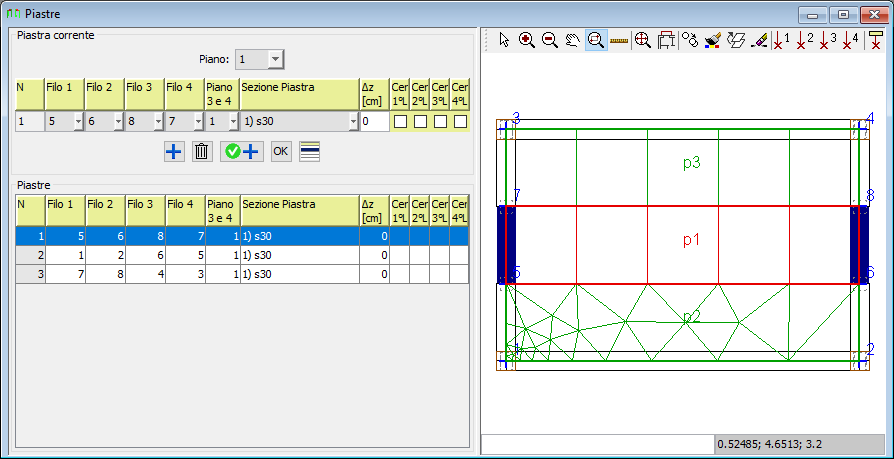The image size is (894, 459).
Task: Click the p3 label in the drawing
Action: pos(691,163)
